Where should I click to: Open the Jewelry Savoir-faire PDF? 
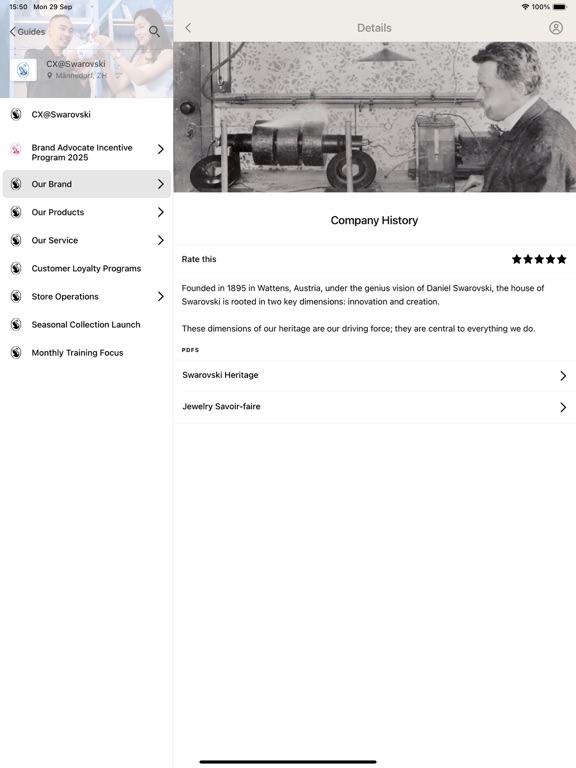coord(375,407)
